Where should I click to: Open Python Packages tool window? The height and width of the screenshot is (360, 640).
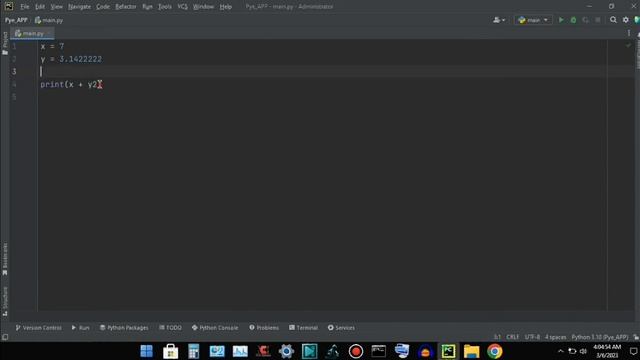124,328
